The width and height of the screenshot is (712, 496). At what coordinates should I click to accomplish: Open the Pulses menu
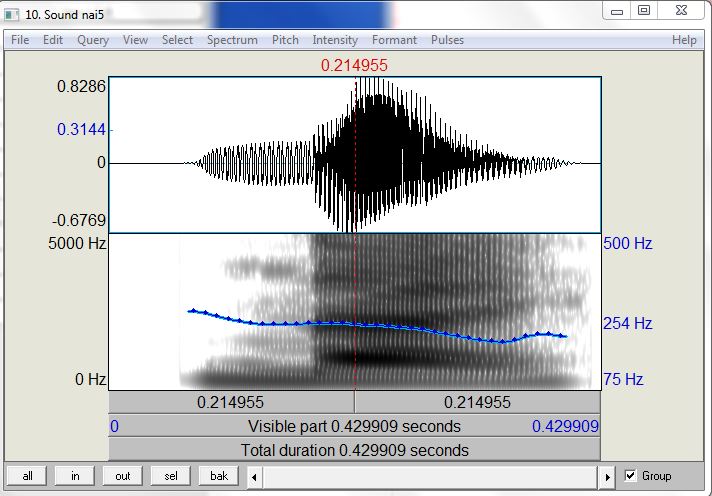(447, 40)
